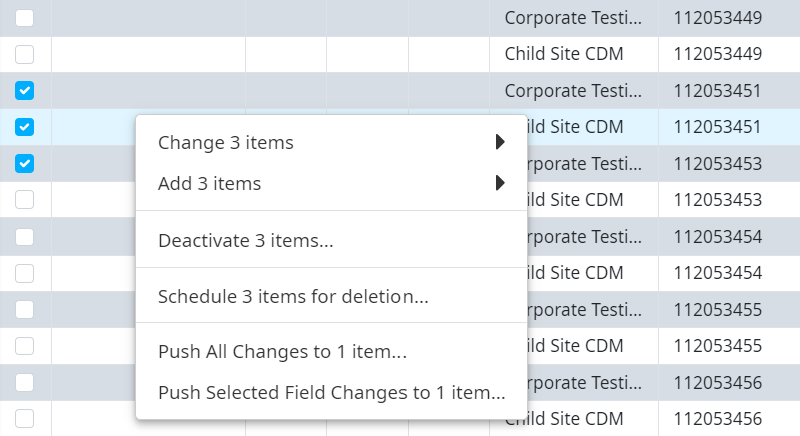Select the Child Site CDM 112053455 checkbox

pos(25,345)
